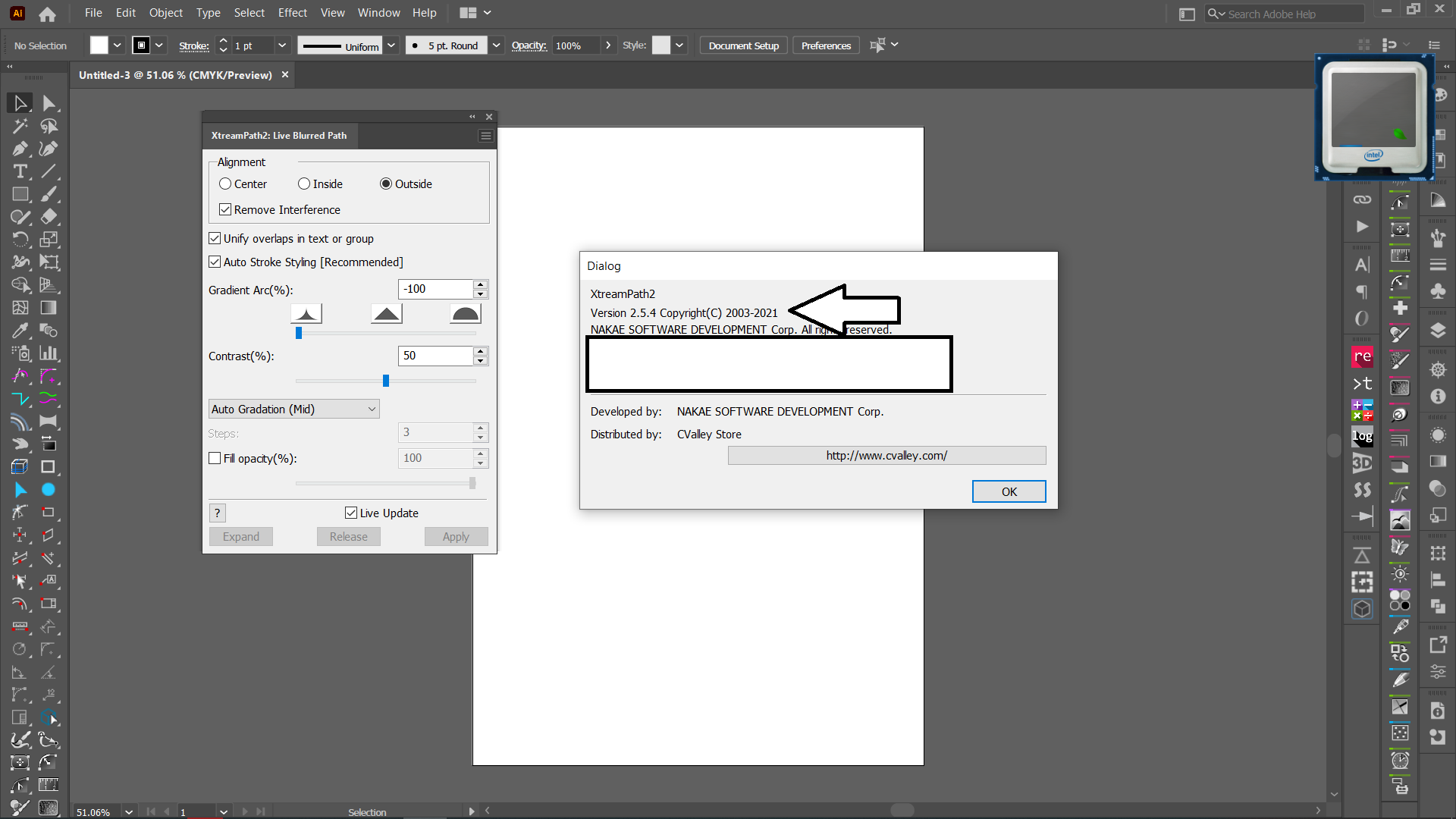Select the Eyedropper tool

tap(20, 331)
